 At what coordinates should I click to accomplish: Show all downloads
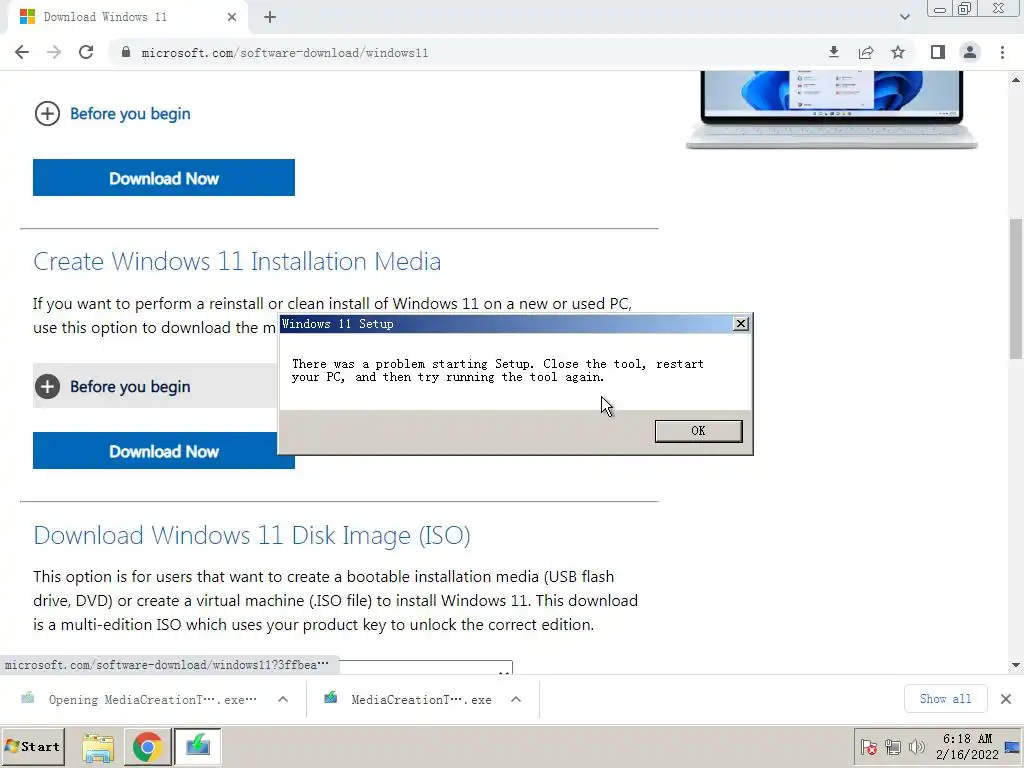pyautogui.click(x=945, y=699)
